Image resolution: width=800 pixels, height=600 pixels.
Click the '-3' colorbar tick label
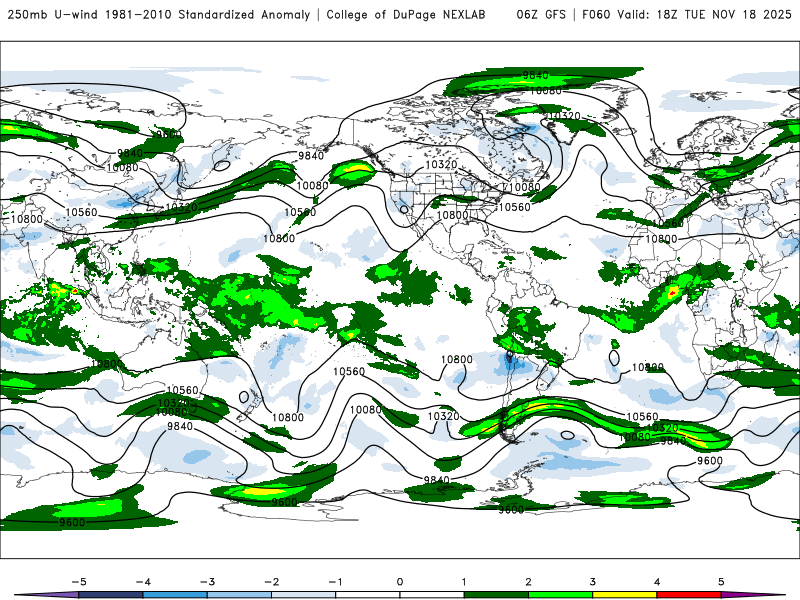pyautogui.click(x=207, y=582)
